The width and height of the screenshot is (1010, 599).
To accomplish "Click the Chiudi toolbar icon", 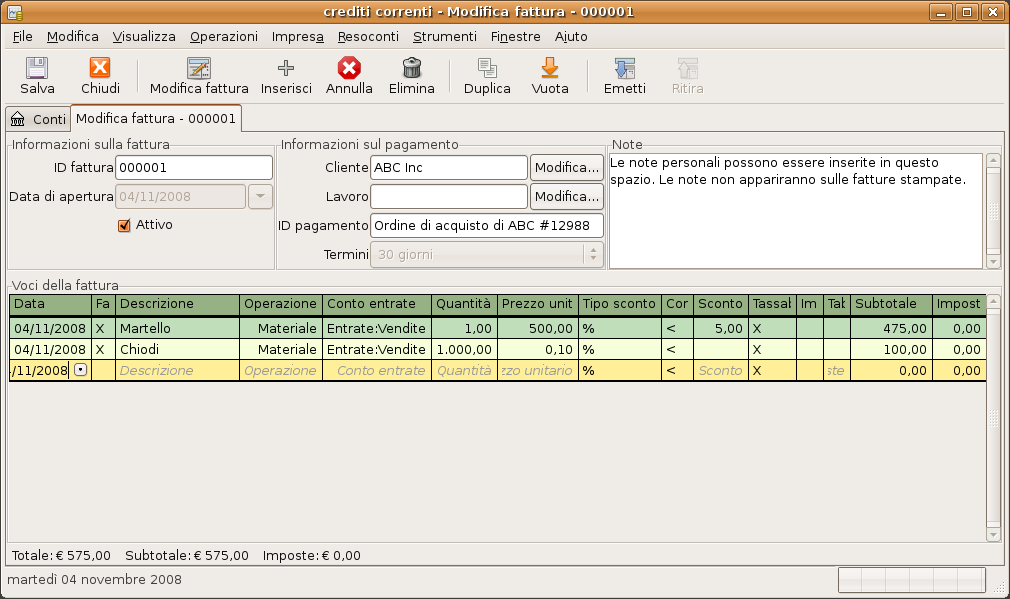I will coord(100,68).
